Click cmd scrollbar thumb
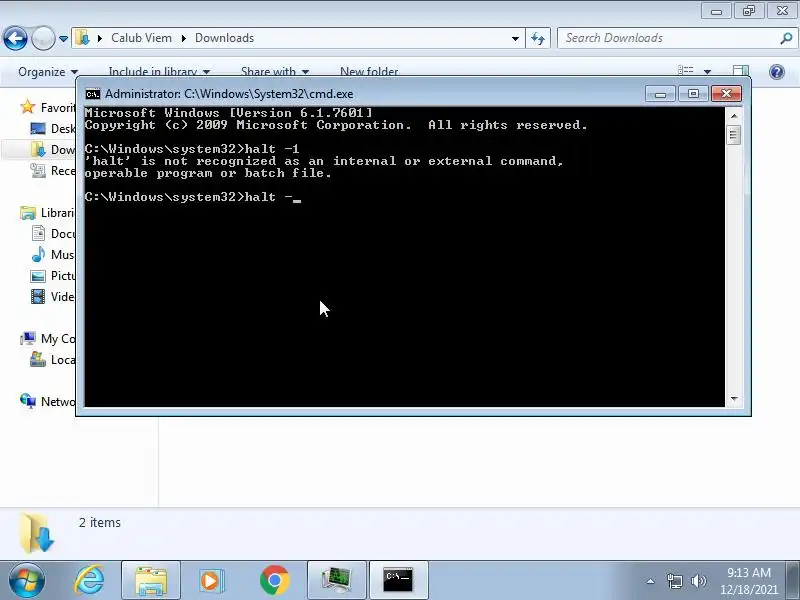This screenshot has height=600, width=800. [734, 135]
